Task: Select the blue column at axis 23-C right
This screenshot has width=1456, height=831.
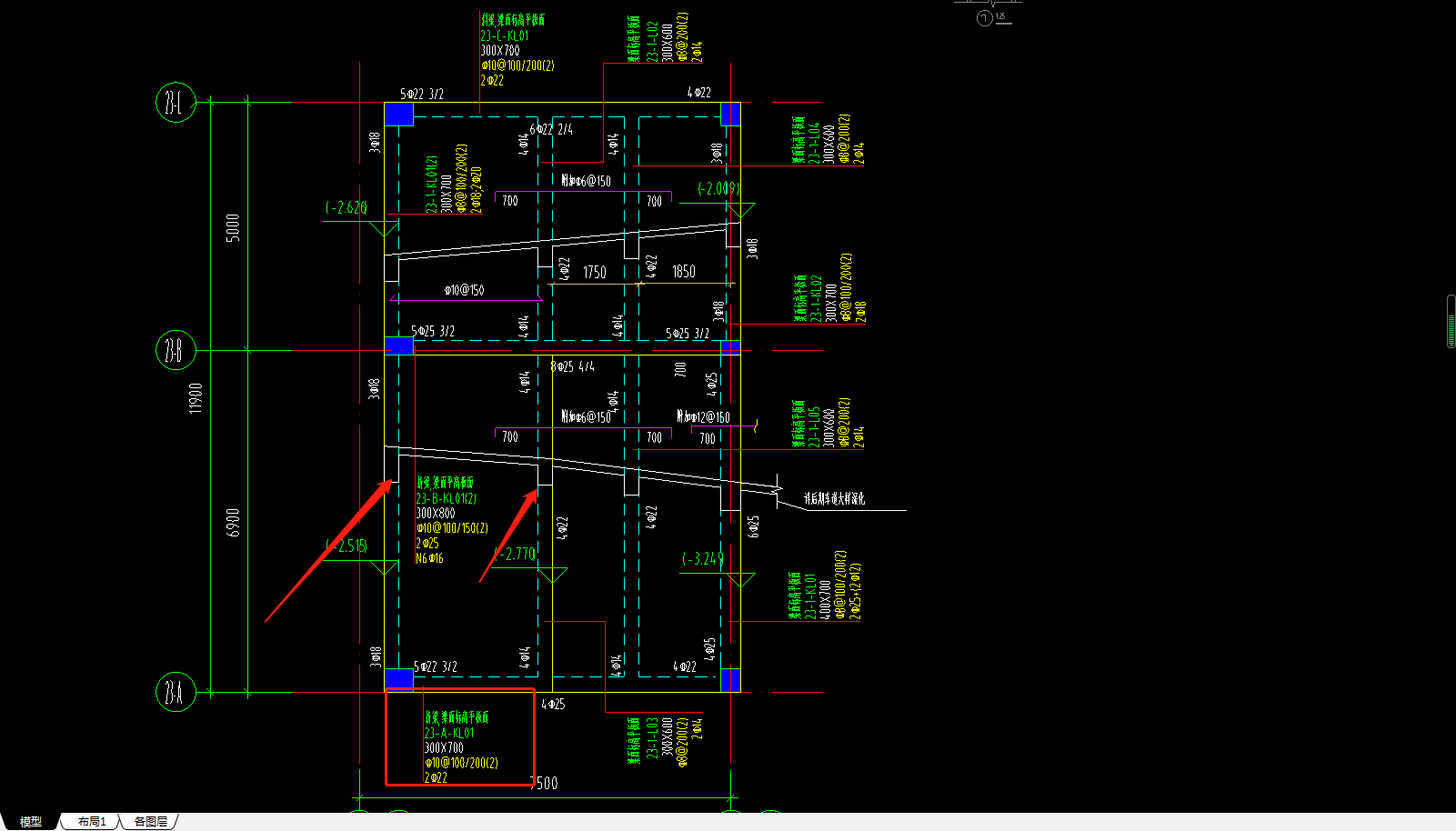Action: pos(730,114)
